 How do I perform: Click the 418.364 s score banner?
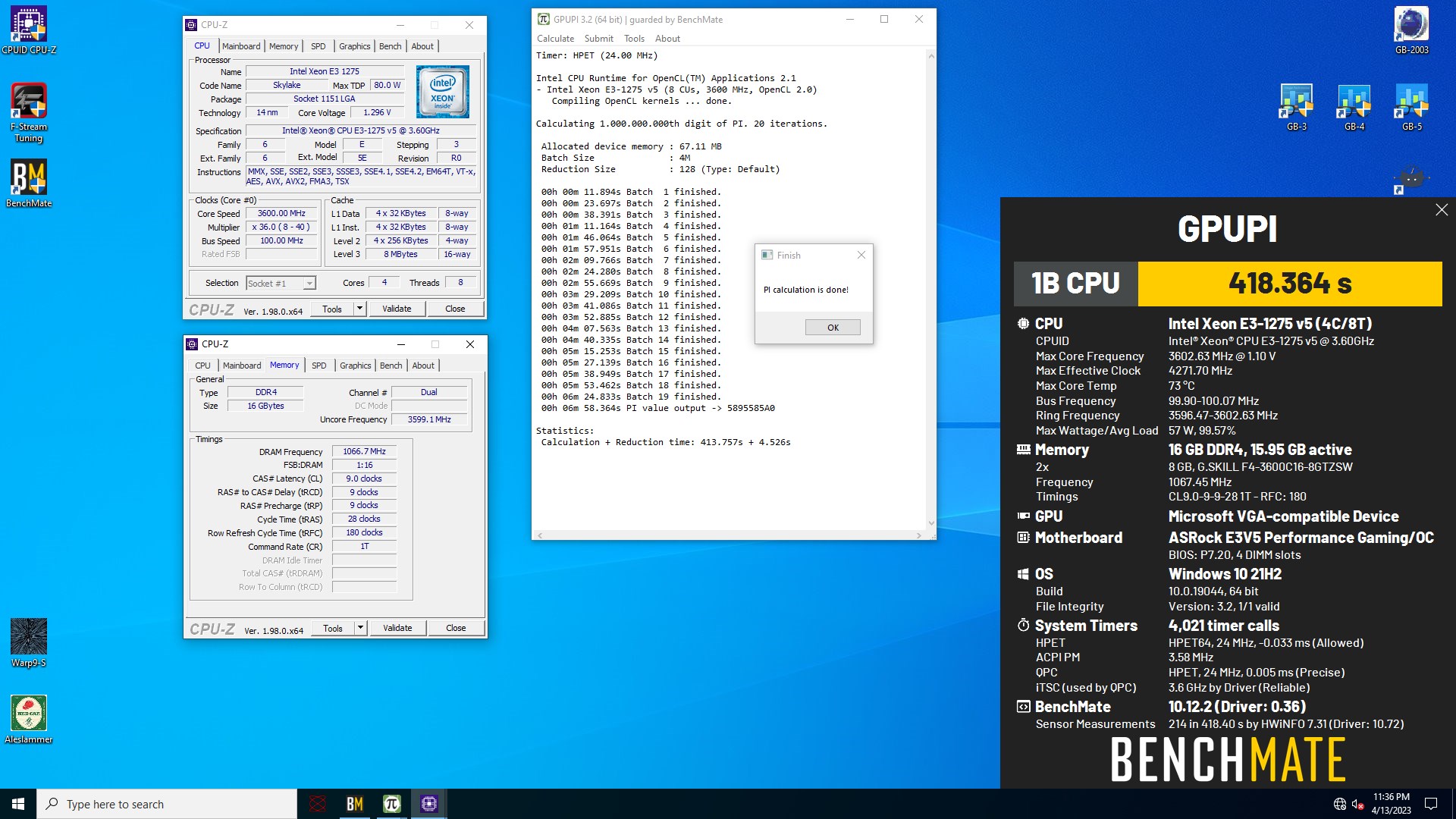click(1289, 284)
